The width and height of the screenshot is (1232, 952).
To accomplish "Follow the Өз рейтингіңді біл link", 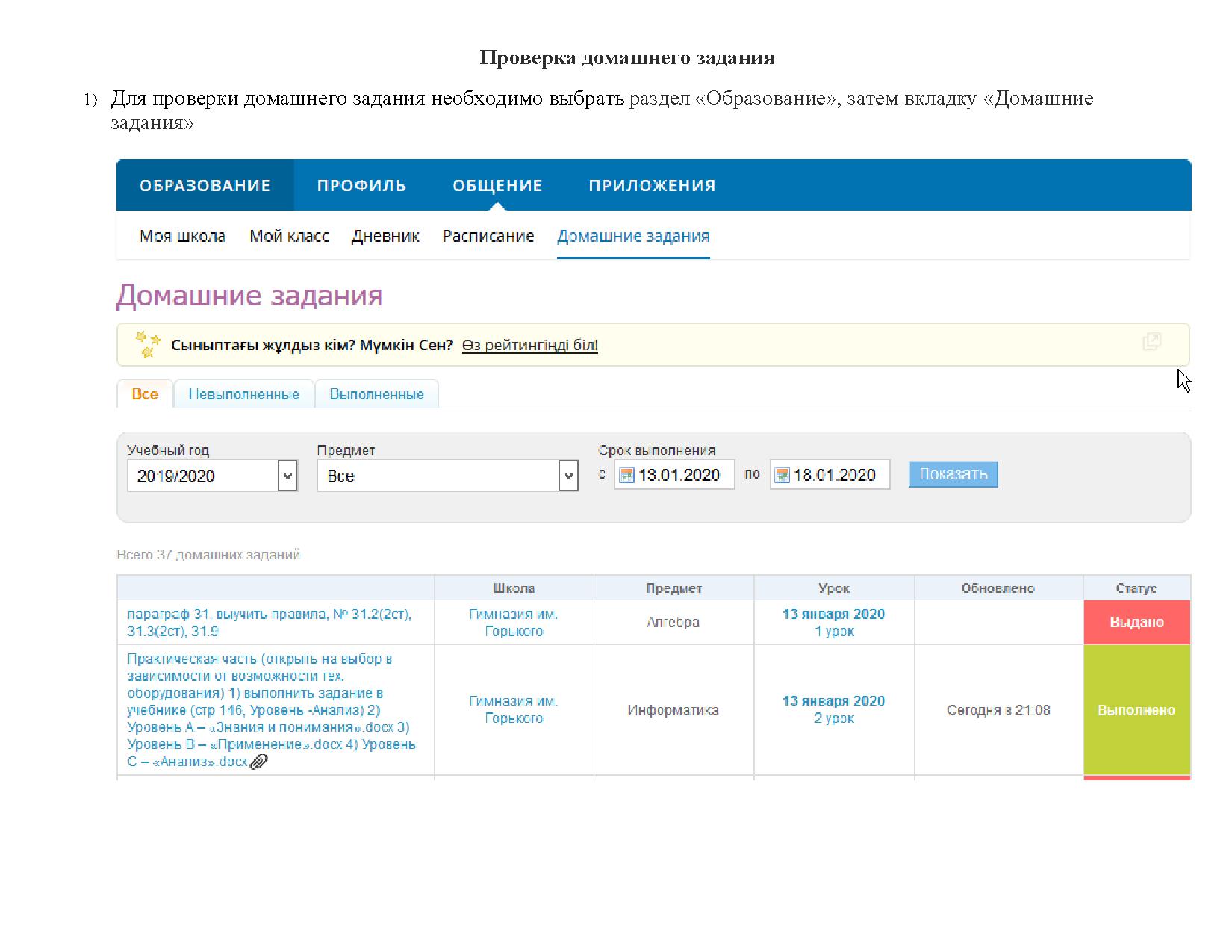I will click(530, 345).
